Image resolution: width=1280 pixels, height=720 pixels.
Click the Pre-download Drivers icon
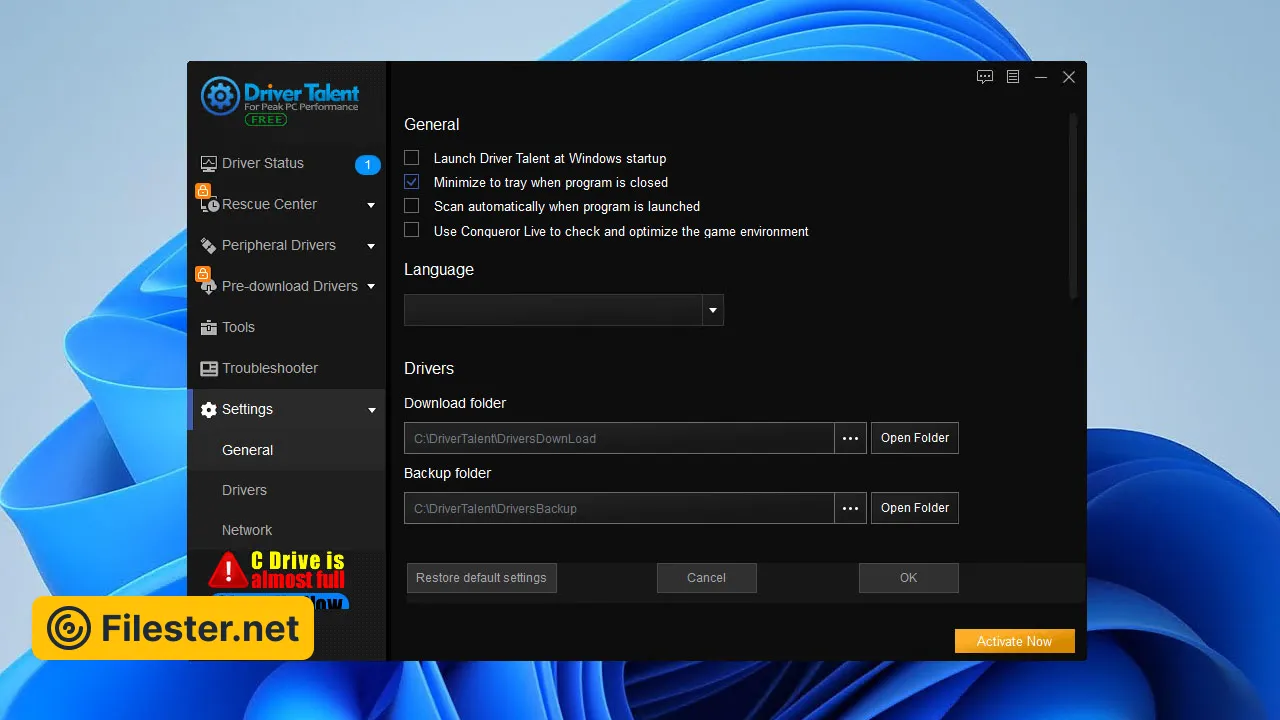click(208, 287)
